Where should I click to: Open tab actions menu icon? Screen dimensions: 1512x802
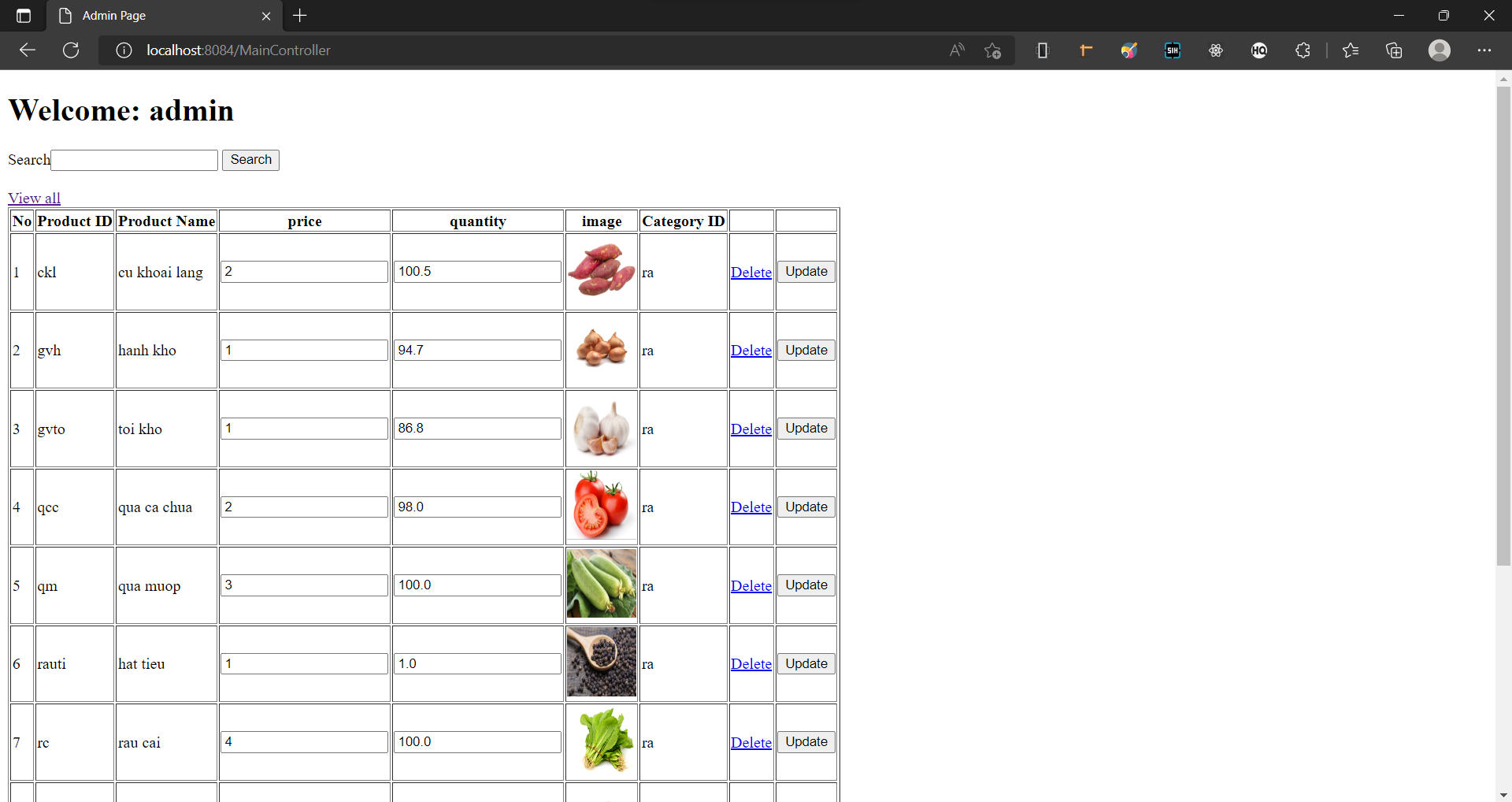click(x=24, y=16)
